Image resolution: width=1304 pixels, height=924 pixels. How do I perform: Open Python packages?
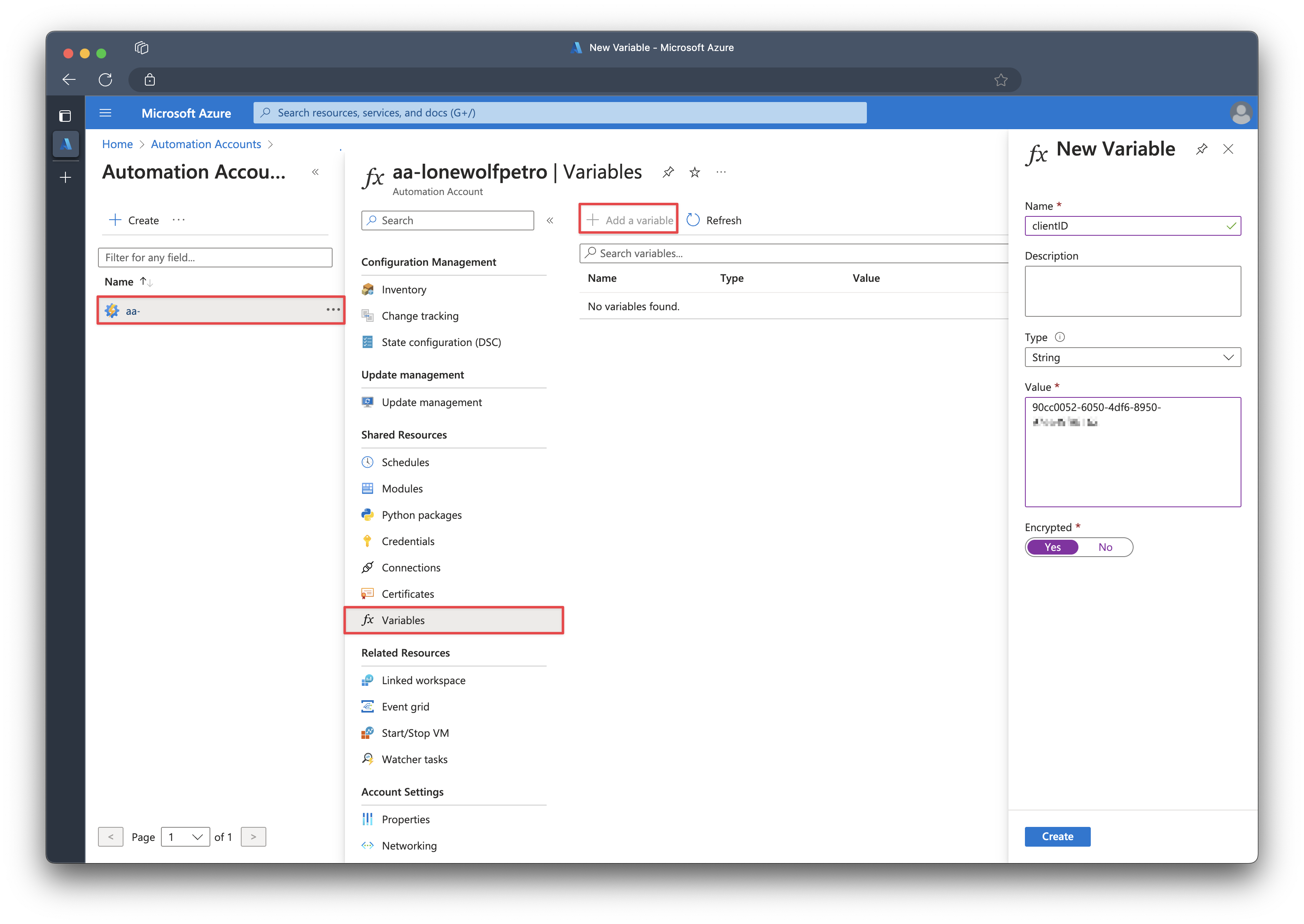(421, 515)
